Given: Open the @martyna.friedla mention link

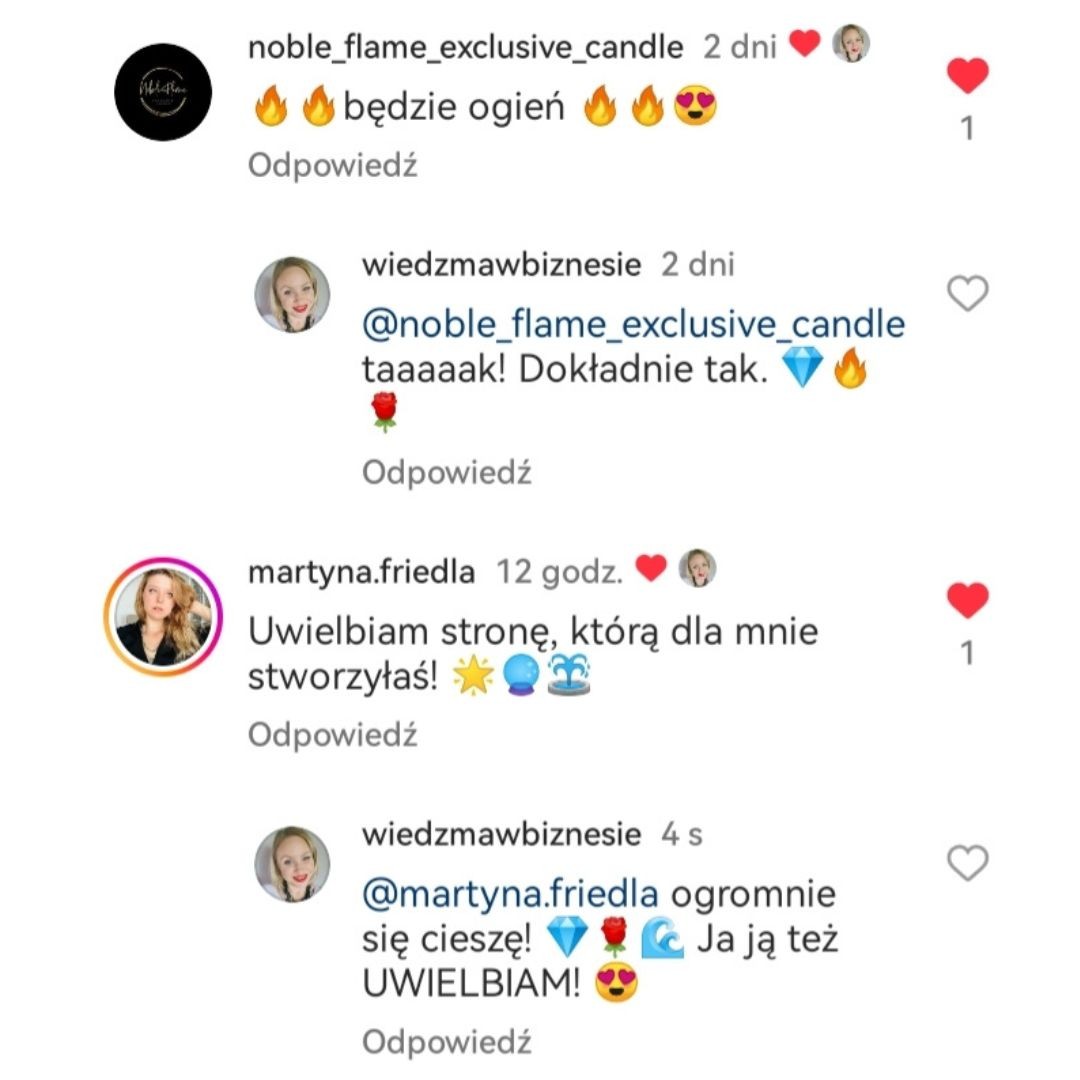Looking at the screenshot, I should (510, 894).
